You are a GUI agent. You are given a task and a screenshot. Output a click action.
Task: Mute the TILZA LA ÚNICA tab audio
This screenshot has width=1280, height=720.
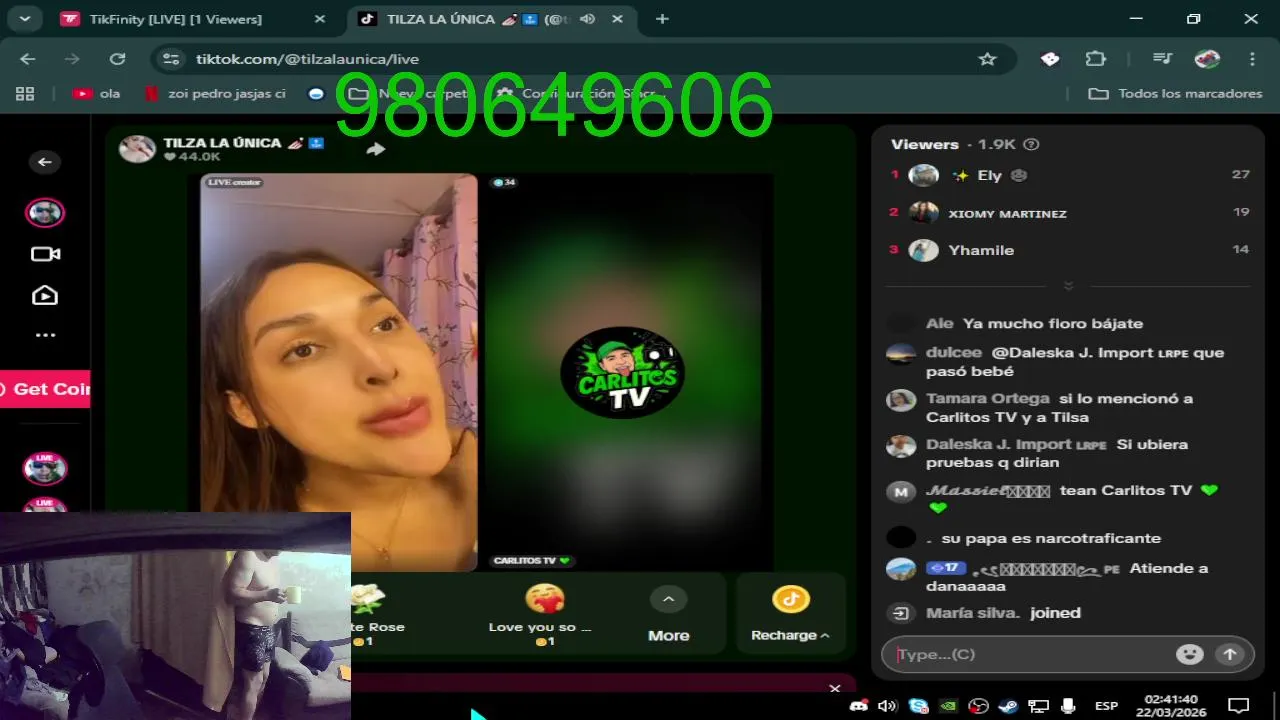coord(587,19)
